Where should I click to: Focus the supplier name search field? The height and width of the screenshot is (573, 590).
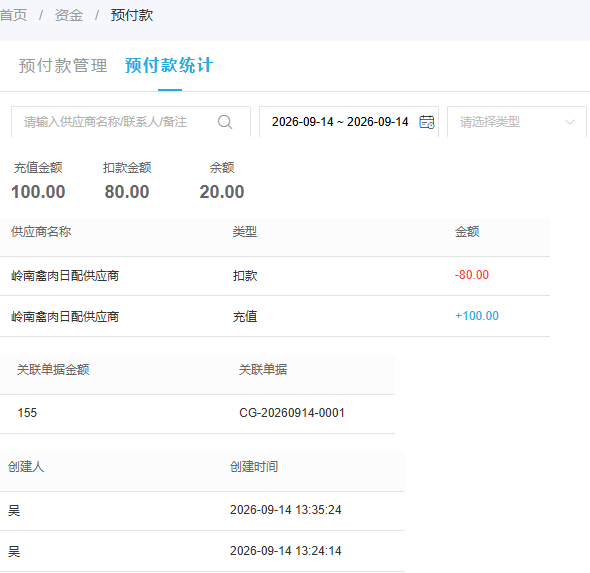(131, 122)
